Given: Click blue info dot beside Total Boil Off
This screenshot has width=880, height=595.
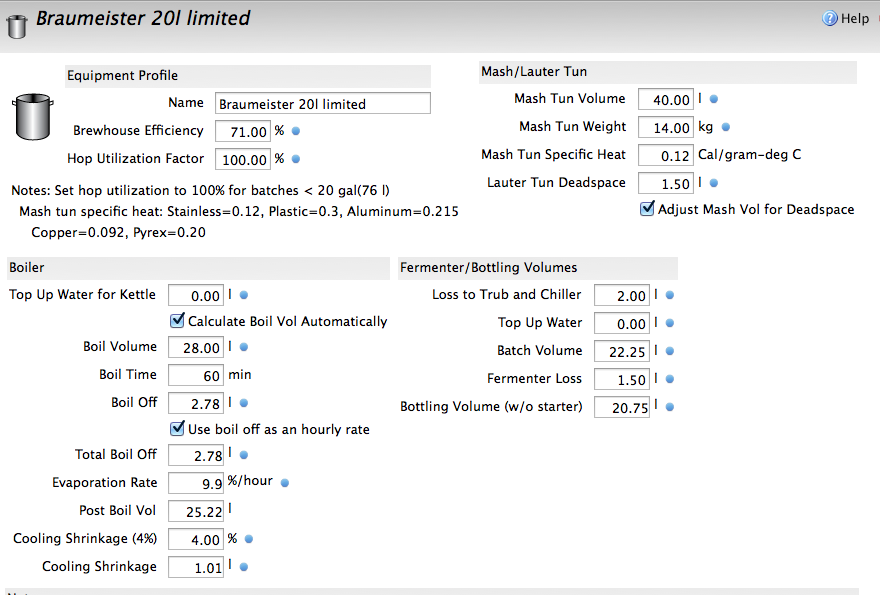Looking at the screenshot, I should pyautogui.click(x=244, y=455).
